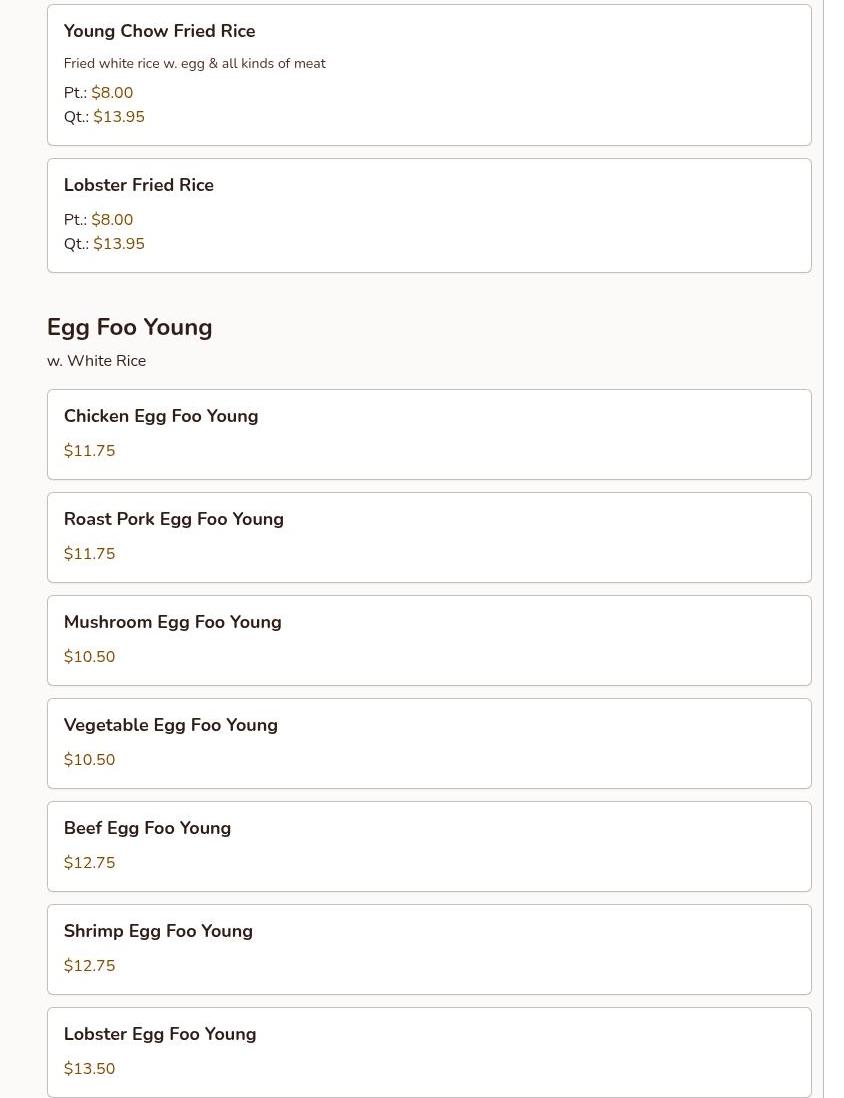The image size is (844, 1098).
Task: Click Young Chow Fried Rice quart price
Action: pyautogui.click(x=119, y=117)
